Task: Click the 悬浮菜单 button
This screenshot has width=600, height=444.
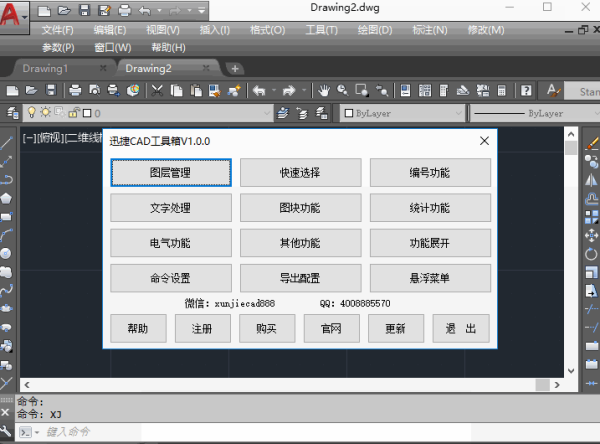Action: tap(430, 278)
